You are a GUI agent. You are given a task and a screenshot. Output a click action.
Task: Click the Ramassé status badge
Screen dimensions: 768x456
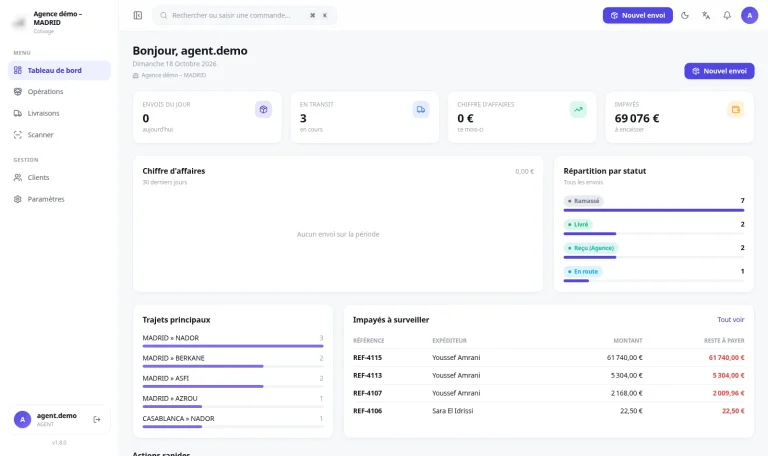click(583, 201)
